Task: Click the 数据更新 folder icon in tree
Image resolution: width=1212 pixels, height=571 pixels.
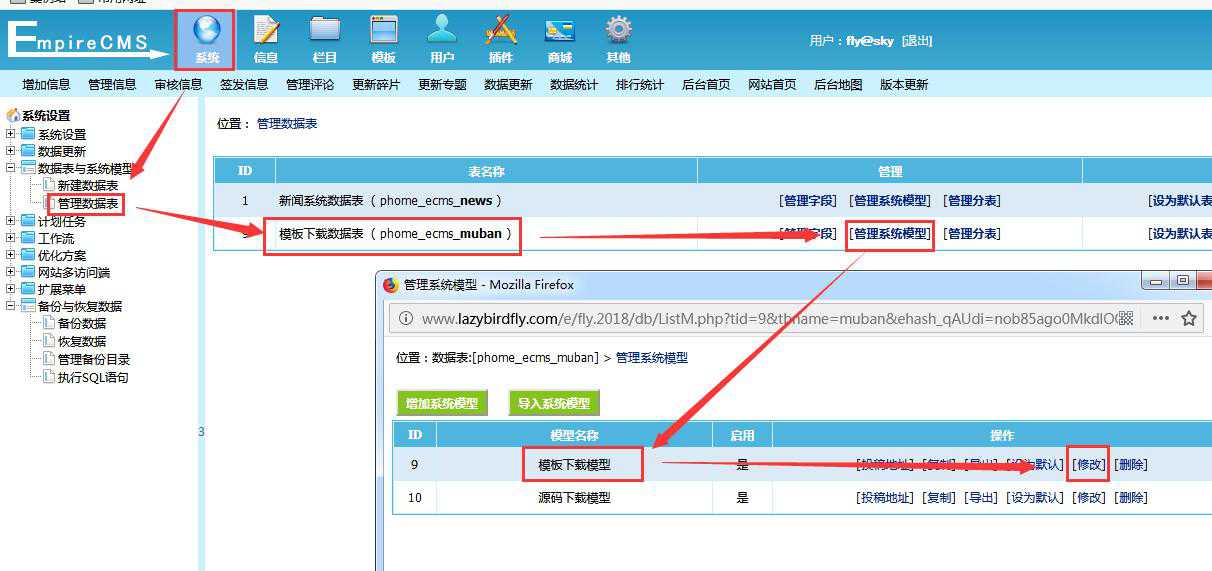Action: pyautogui.click(x=28, y=151)
